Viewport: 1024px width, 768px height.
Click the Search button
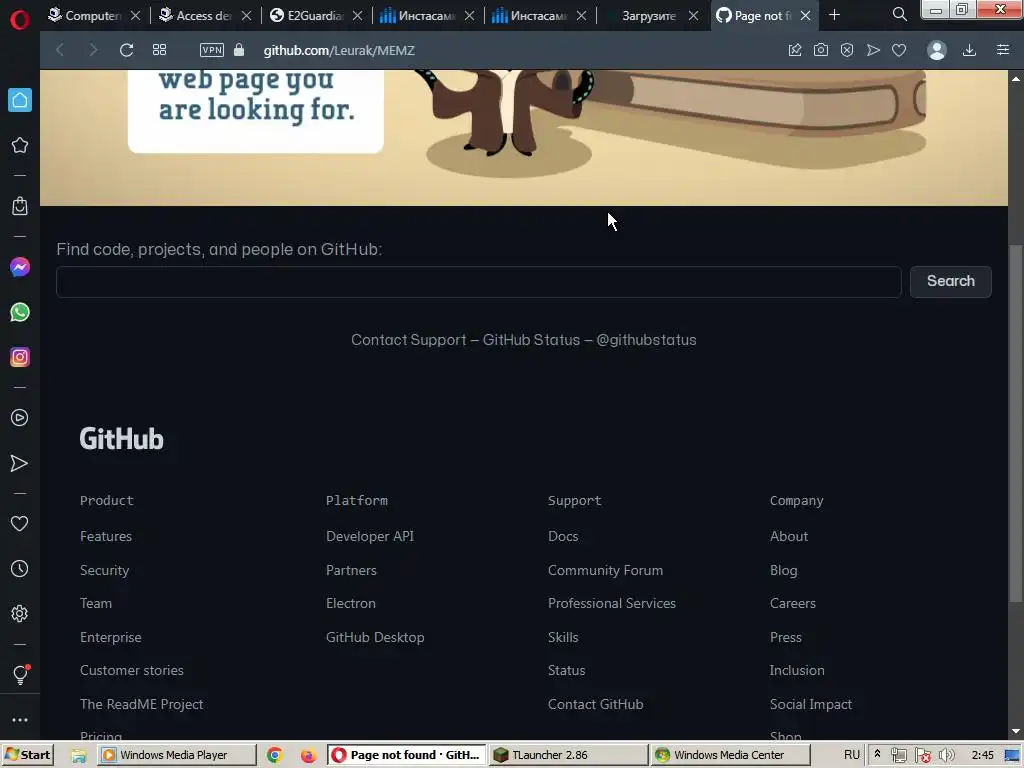coord(951,281)
